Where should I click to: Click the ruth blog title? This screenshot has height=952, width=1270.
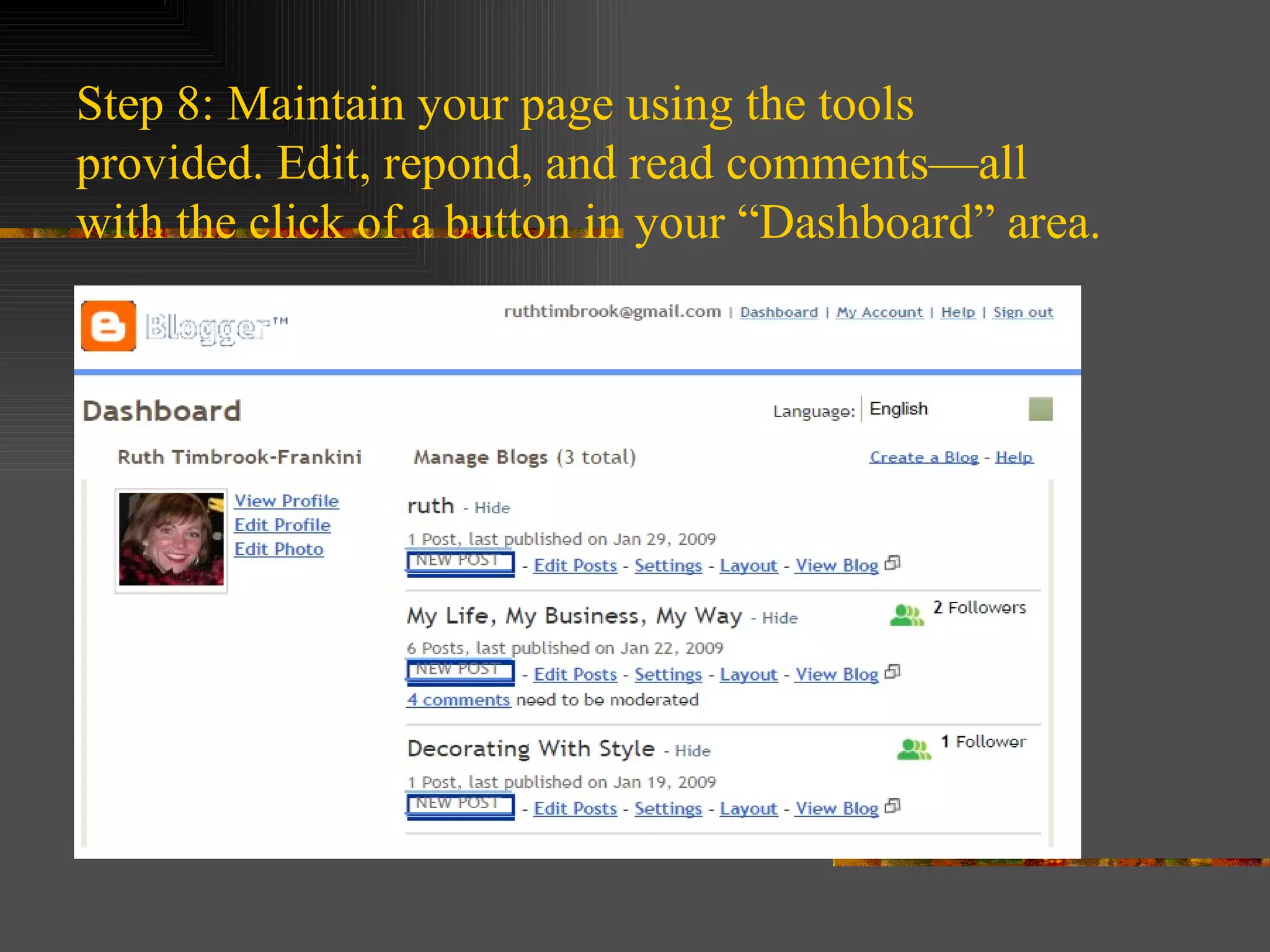430,506
